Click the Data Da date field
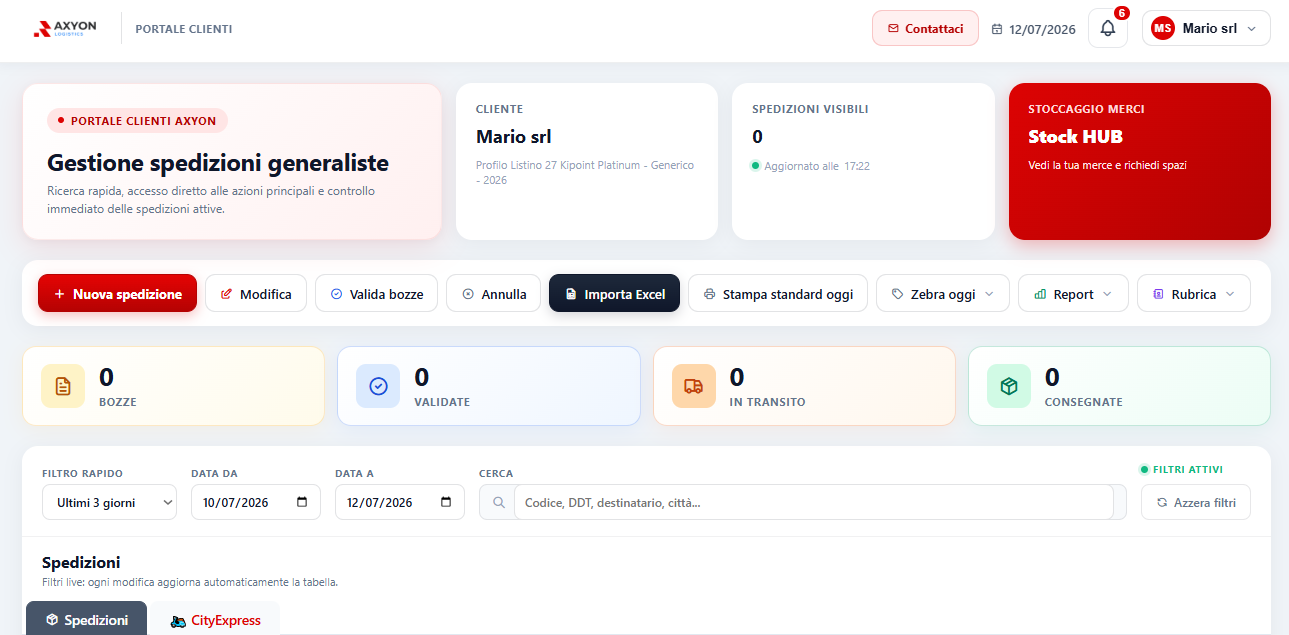 click(x=256, y=502)
